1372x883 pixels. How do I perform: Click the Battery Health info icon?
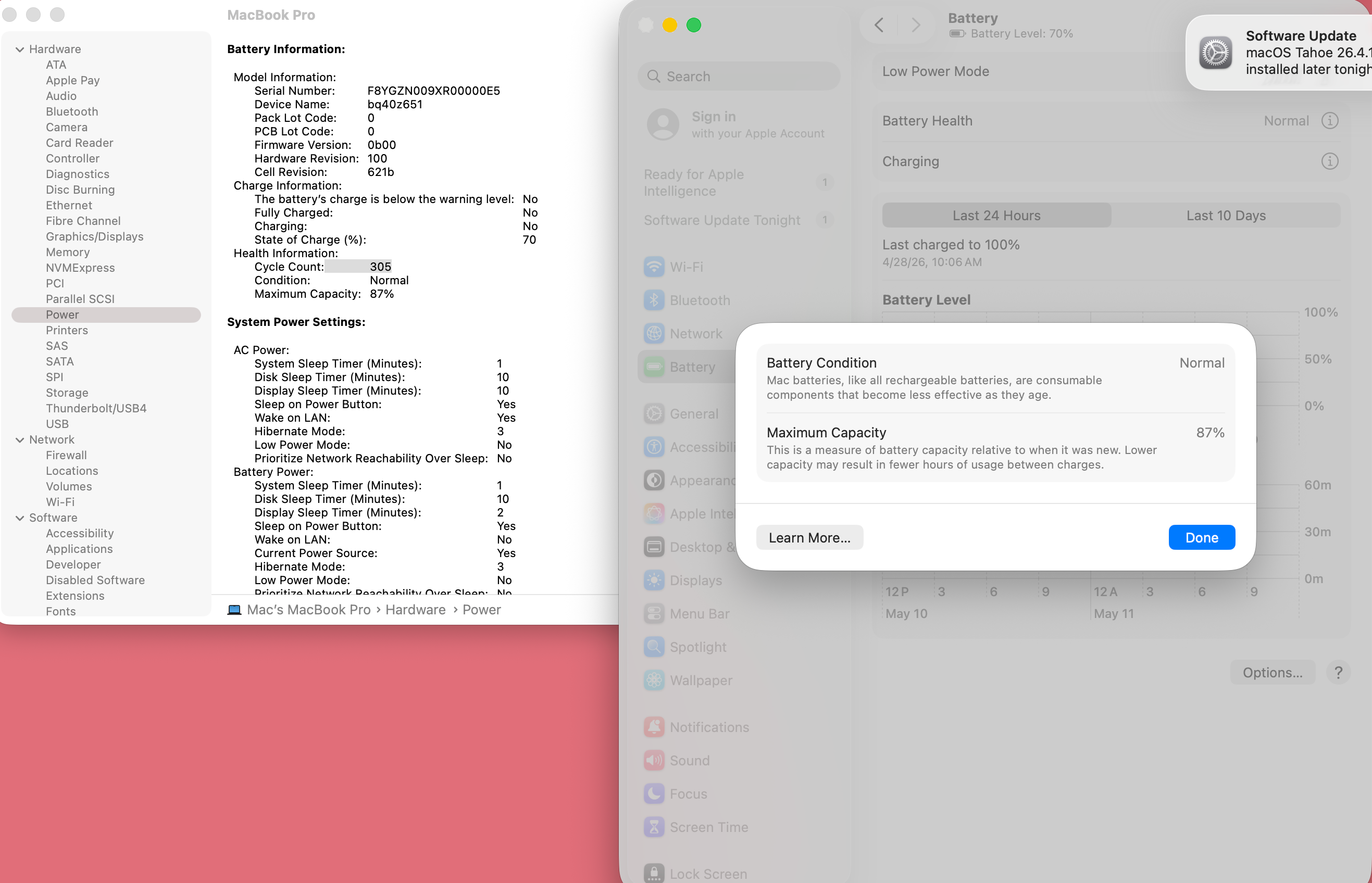click(1330, 120)
